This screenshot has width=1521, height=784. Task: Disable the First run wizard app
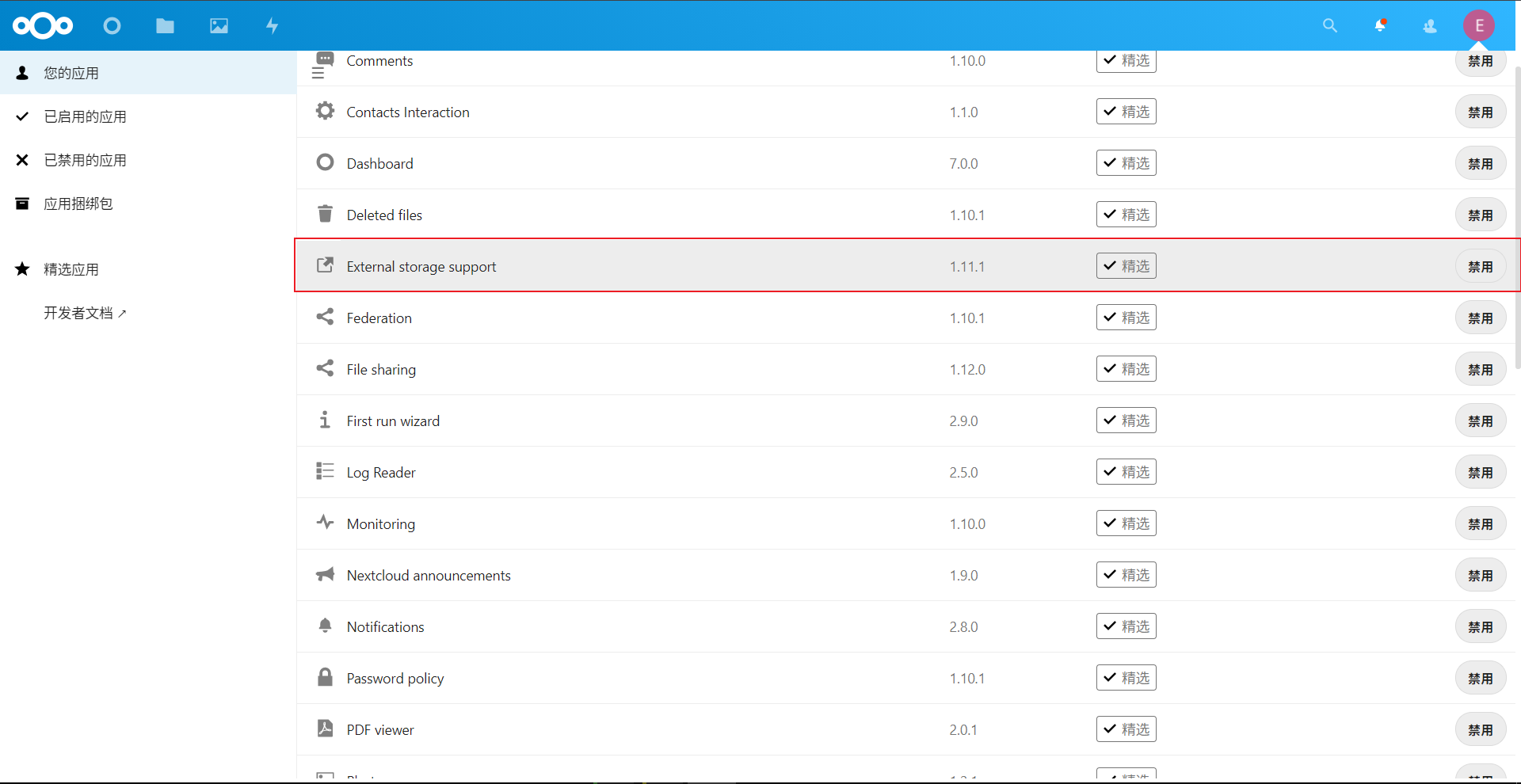(1480, 421)
